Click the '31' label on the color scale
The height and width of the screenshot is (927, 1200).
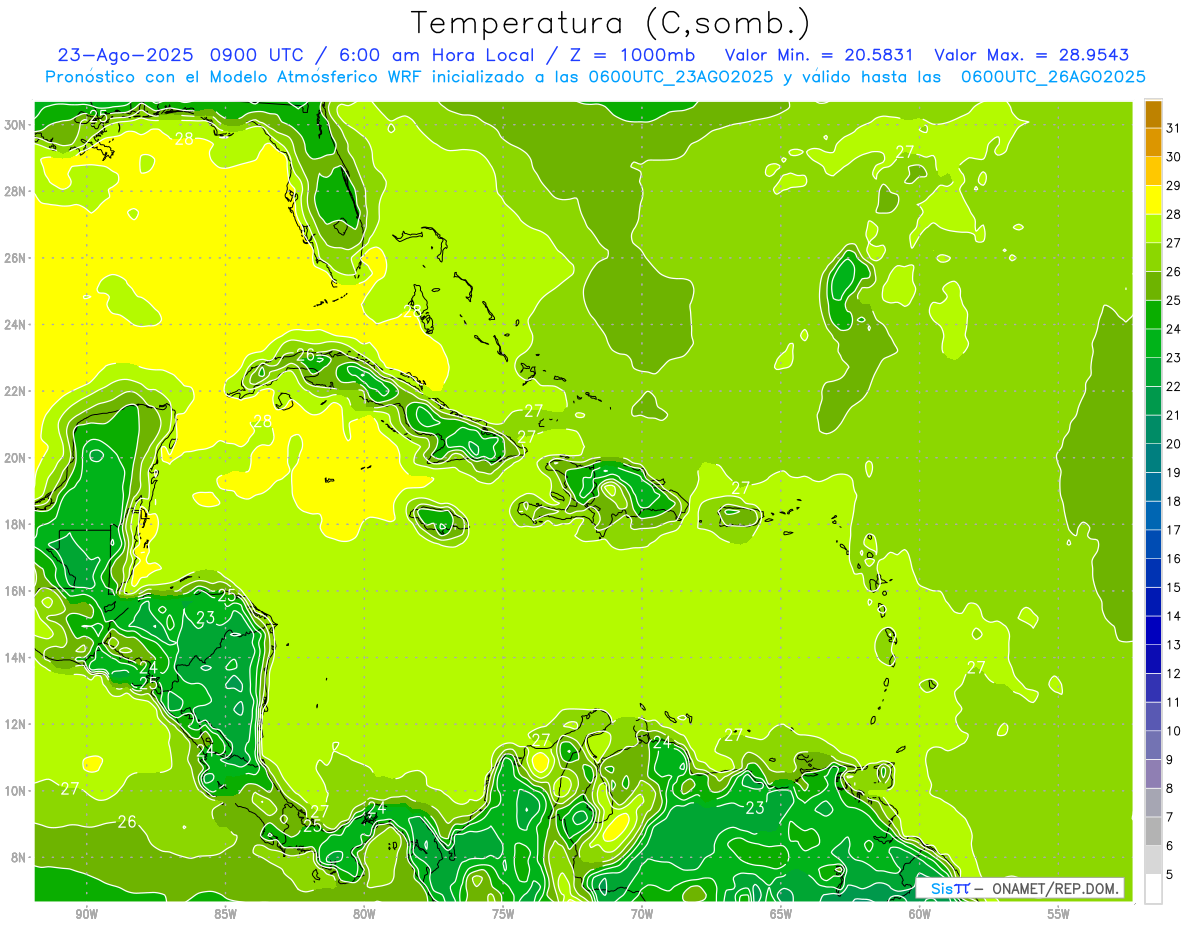(1173, 128)
